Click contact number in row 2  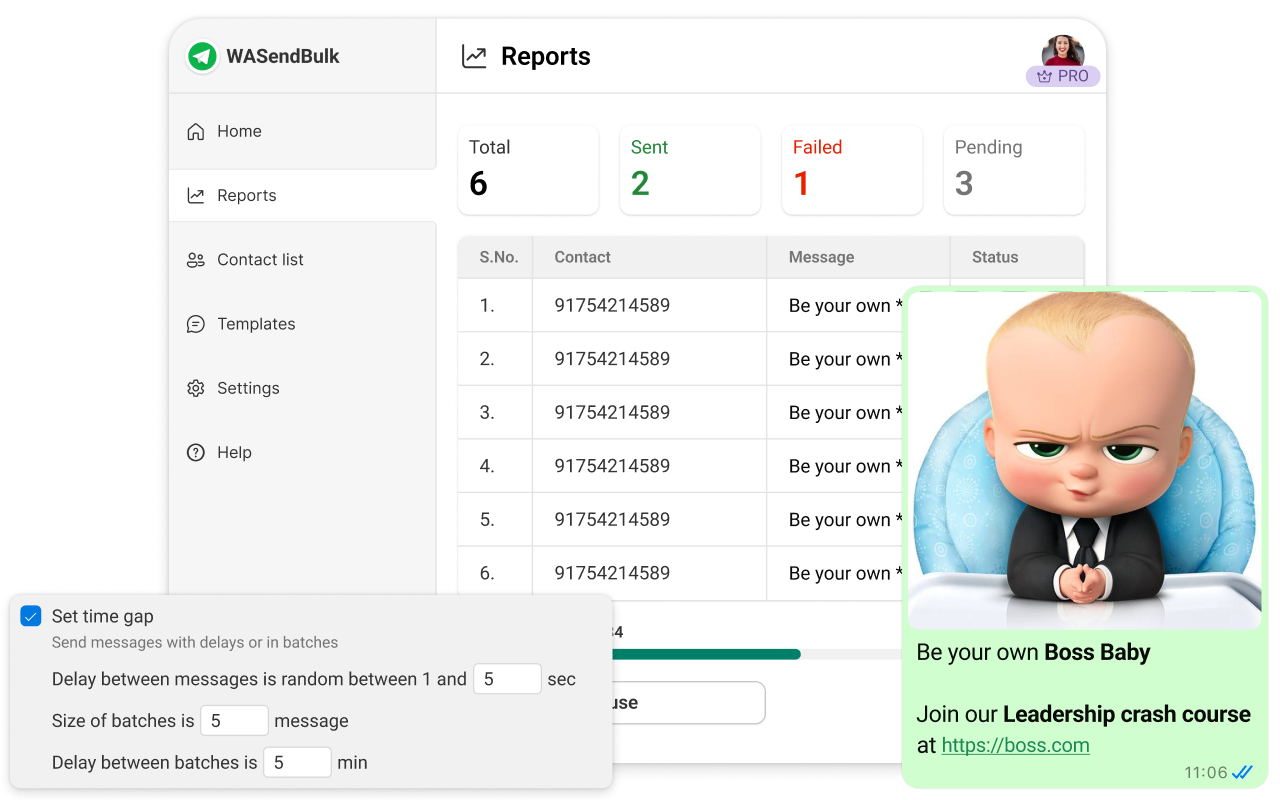(x=612, y=359)
